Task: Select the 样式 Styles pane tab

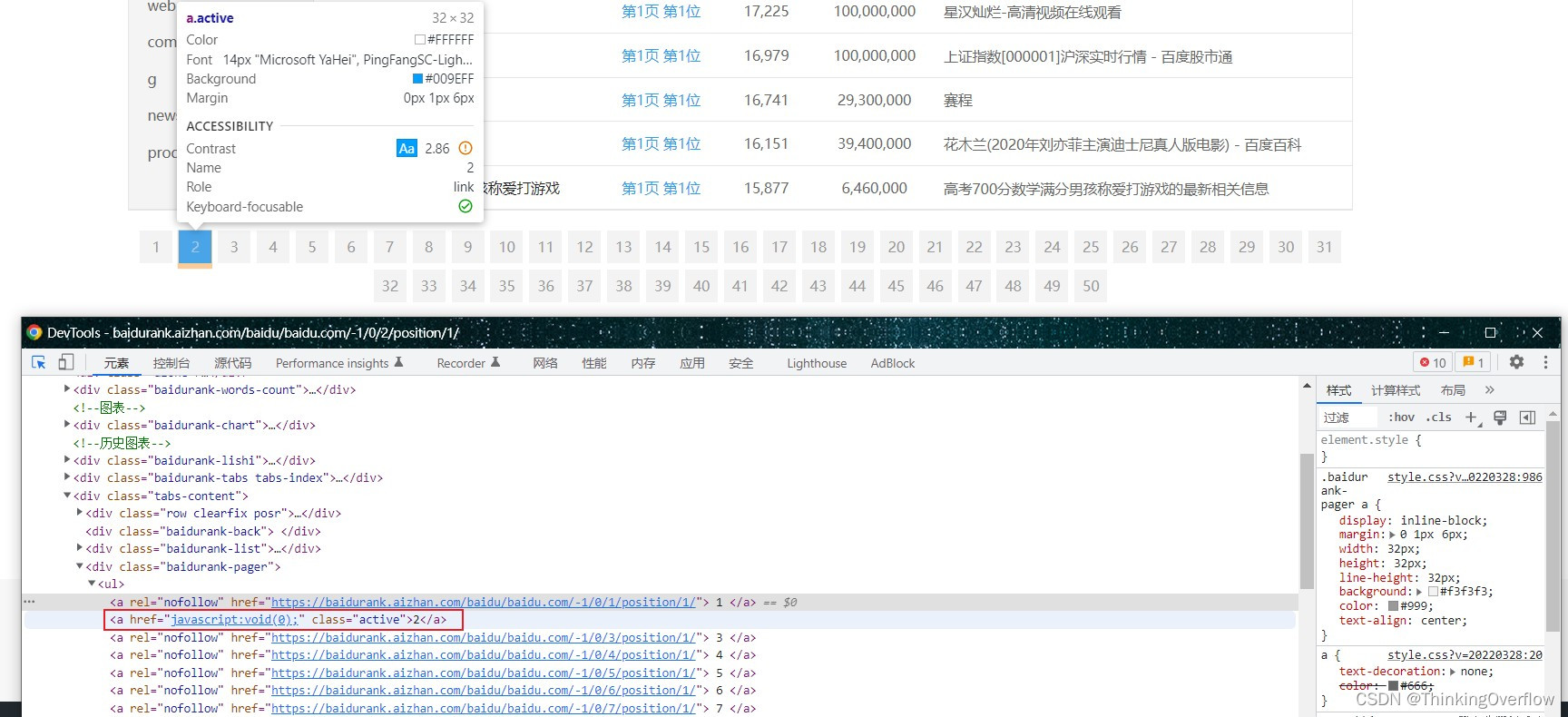Action: tap(1338, 390)
